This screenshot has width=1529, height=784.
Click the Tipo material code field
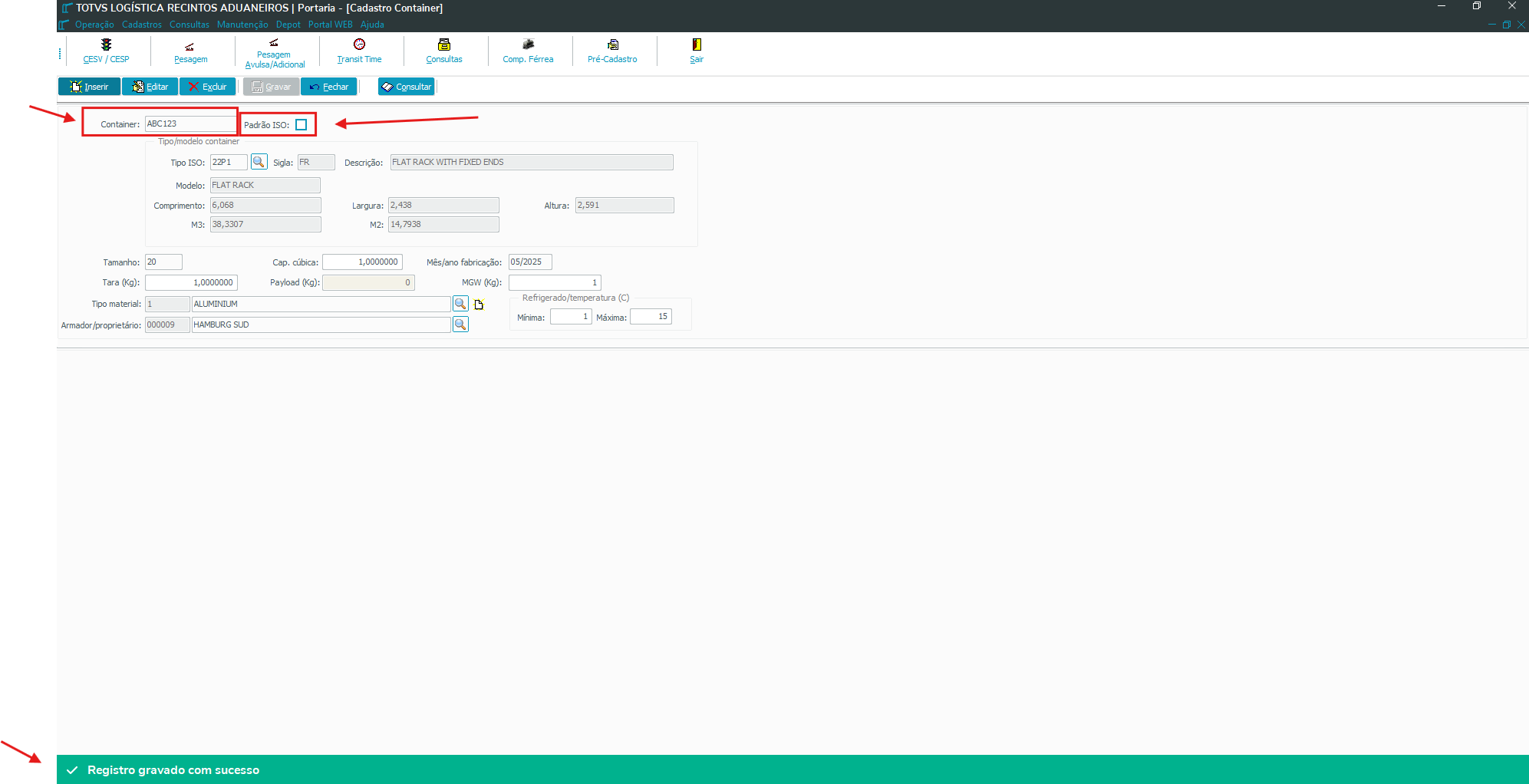167,304
